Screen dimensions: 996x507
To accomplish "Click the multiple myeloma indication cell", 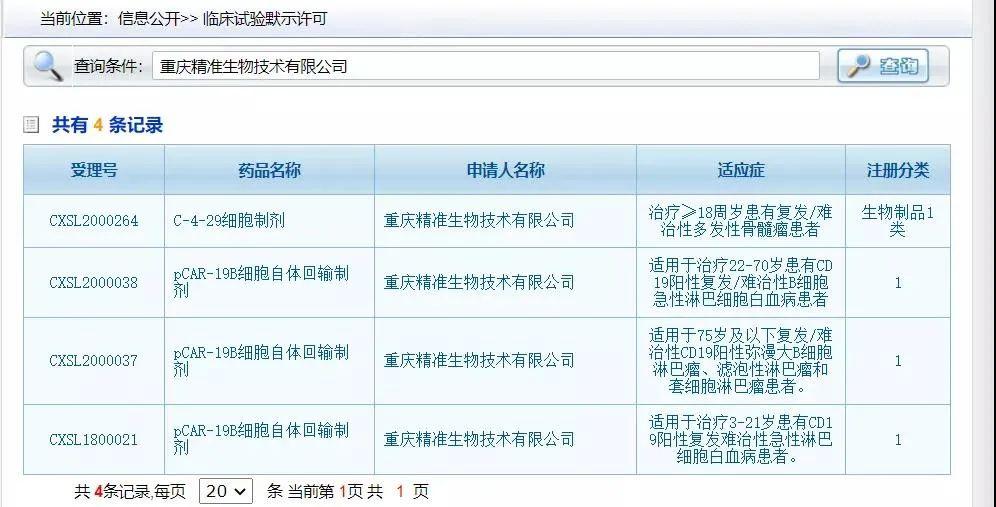I will 740,221.
